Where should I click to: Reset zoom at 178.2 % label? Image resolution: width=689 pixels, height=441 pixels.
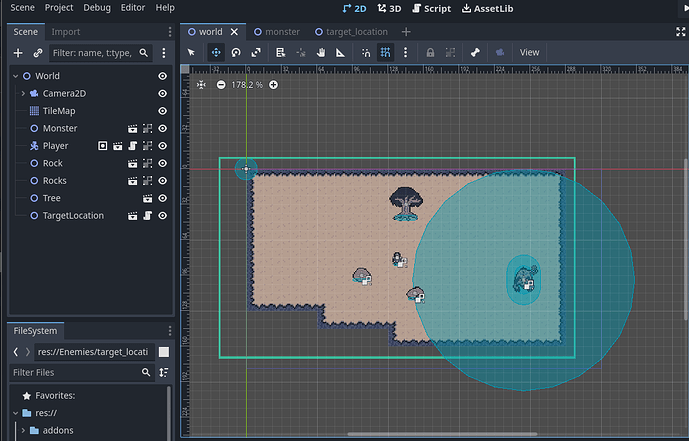click(x=247, y=85)
